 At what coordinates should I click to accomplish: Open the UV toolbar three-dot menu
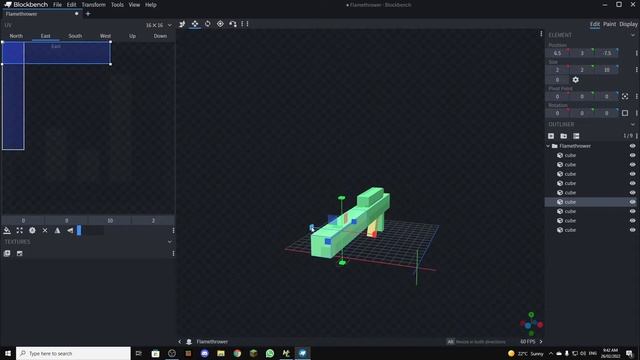(173, 231)
